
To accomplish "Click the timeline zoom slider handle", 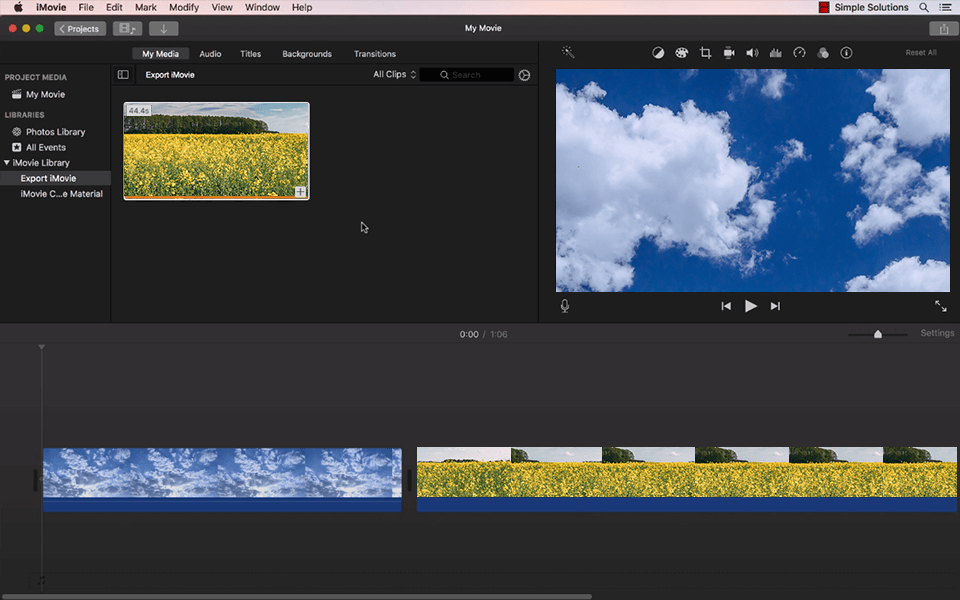I will [x=878, y=334].
